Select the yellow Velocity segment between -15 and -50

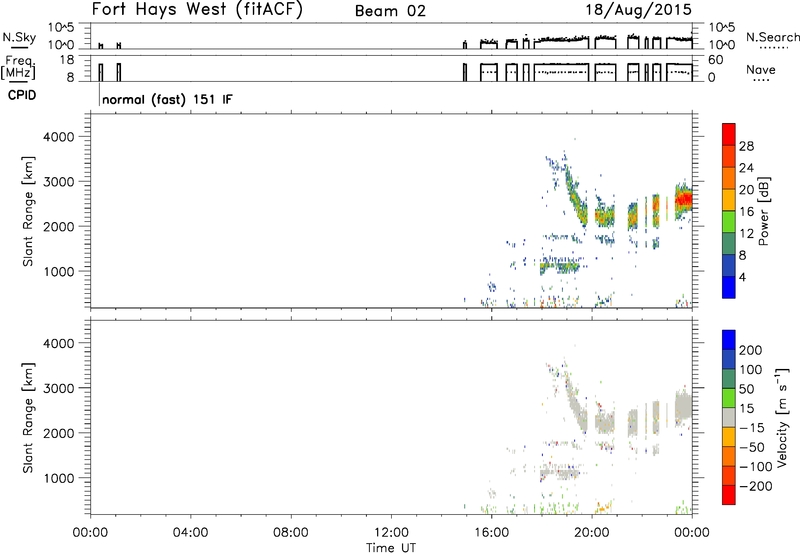click(729, 437)
